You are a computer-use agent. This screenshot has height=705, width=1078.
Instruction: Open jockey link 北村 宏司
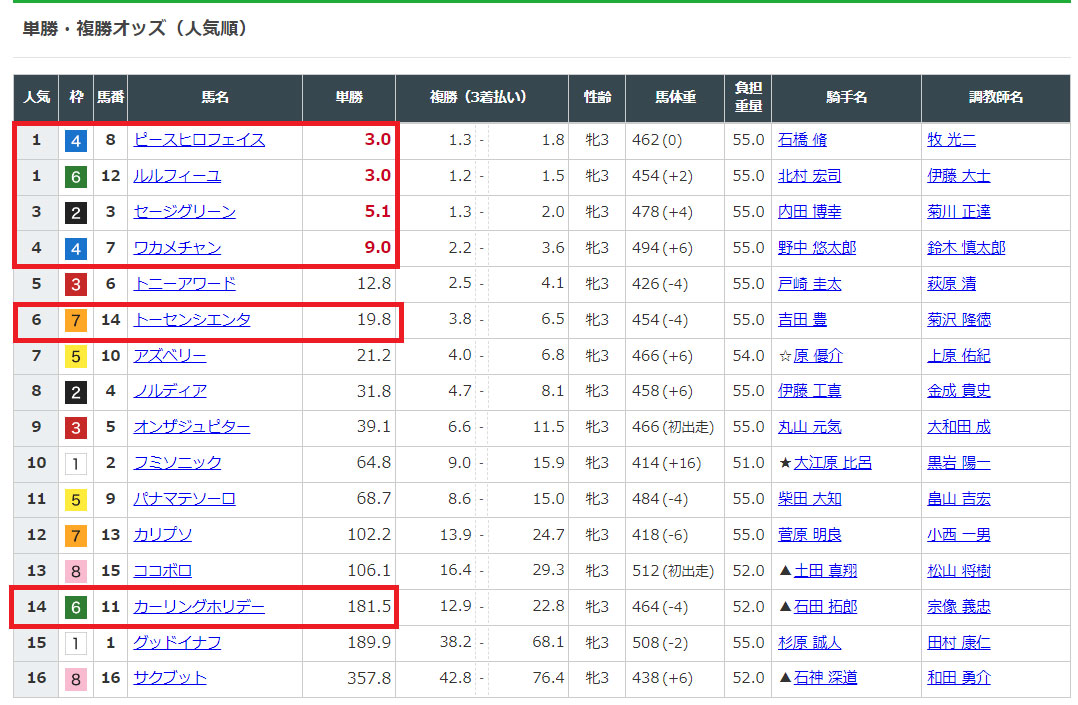(810, 176)
